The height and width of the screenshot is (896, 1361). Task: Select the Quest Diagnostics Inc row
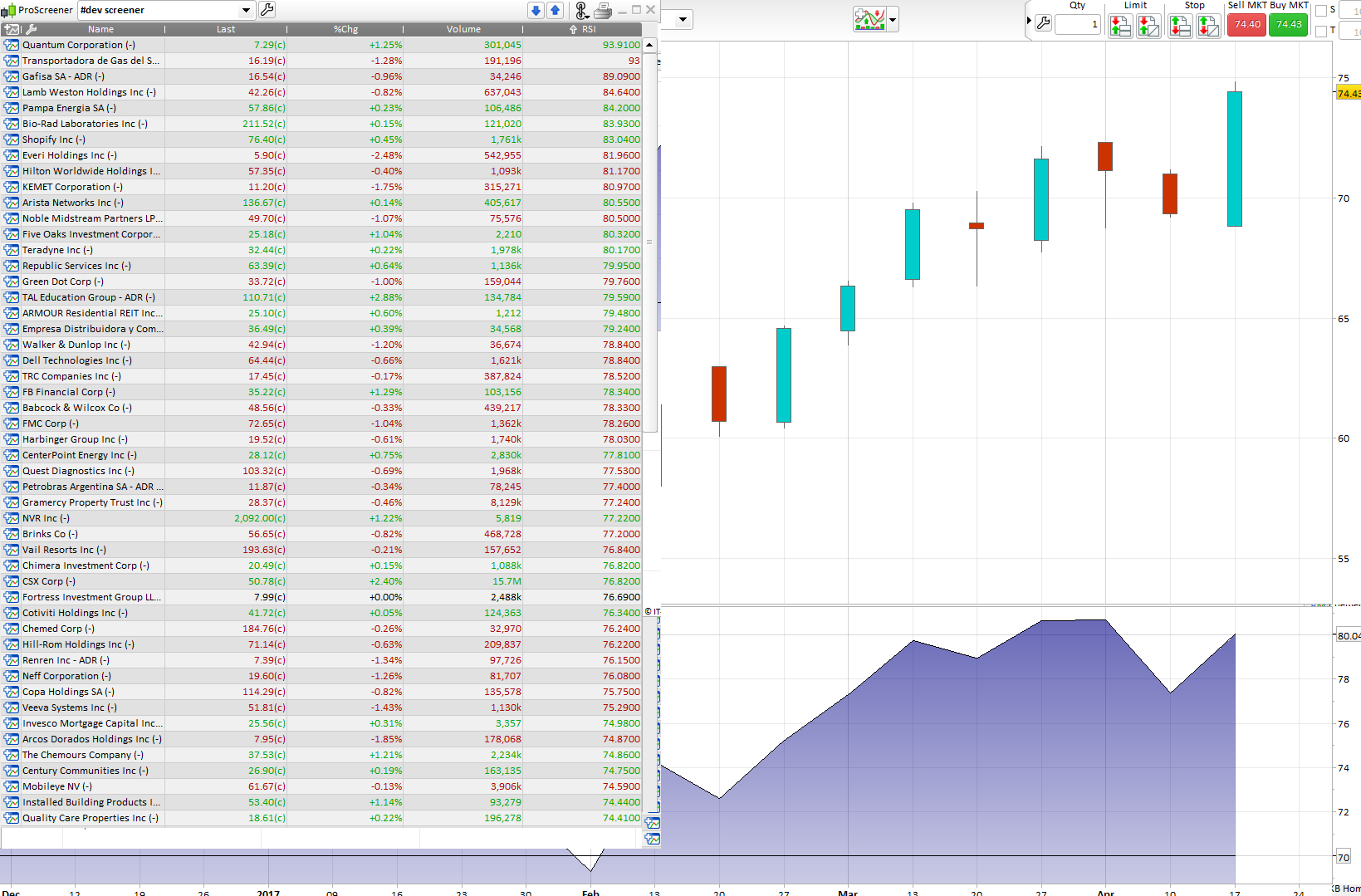pos(322,471)
